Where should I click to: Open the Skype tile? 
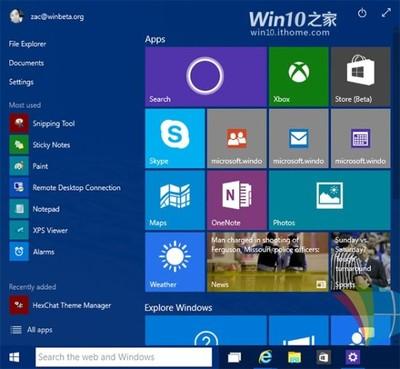pos(175,138)
